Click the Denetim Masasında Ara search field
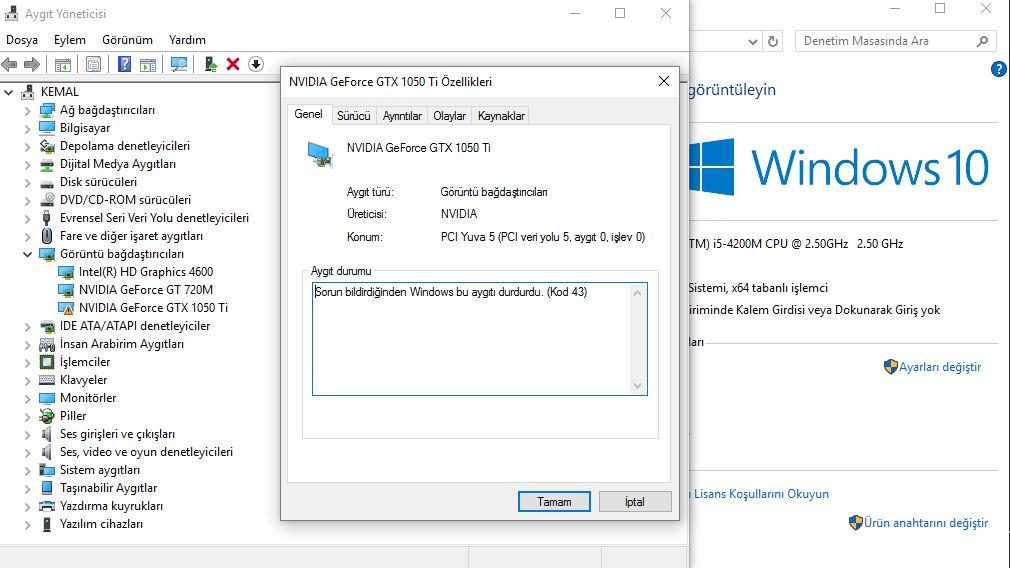The width and height of the screenshot is (1010, 568). [x=895, y=41]
